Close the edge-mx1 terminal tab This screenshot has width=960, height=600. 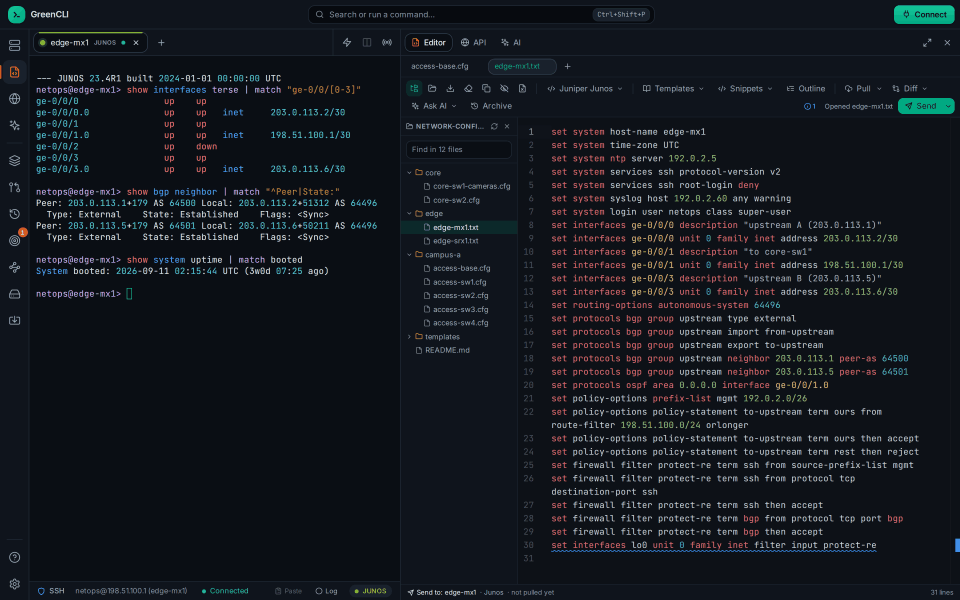tap(136, 42)
